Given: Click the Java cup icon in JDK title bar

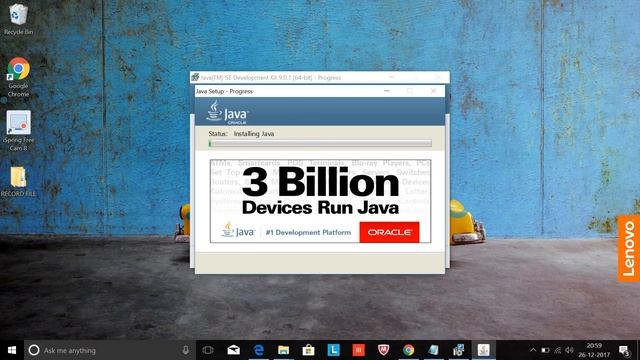Looking at the screenshot, I should tap(195, 77).
